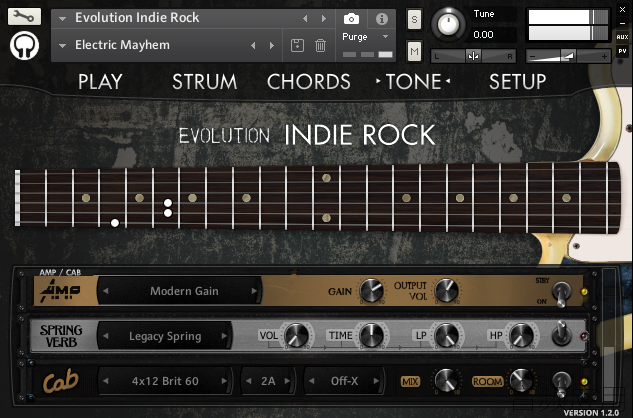Switch to the PLAY tab

(x=100, y=82)
